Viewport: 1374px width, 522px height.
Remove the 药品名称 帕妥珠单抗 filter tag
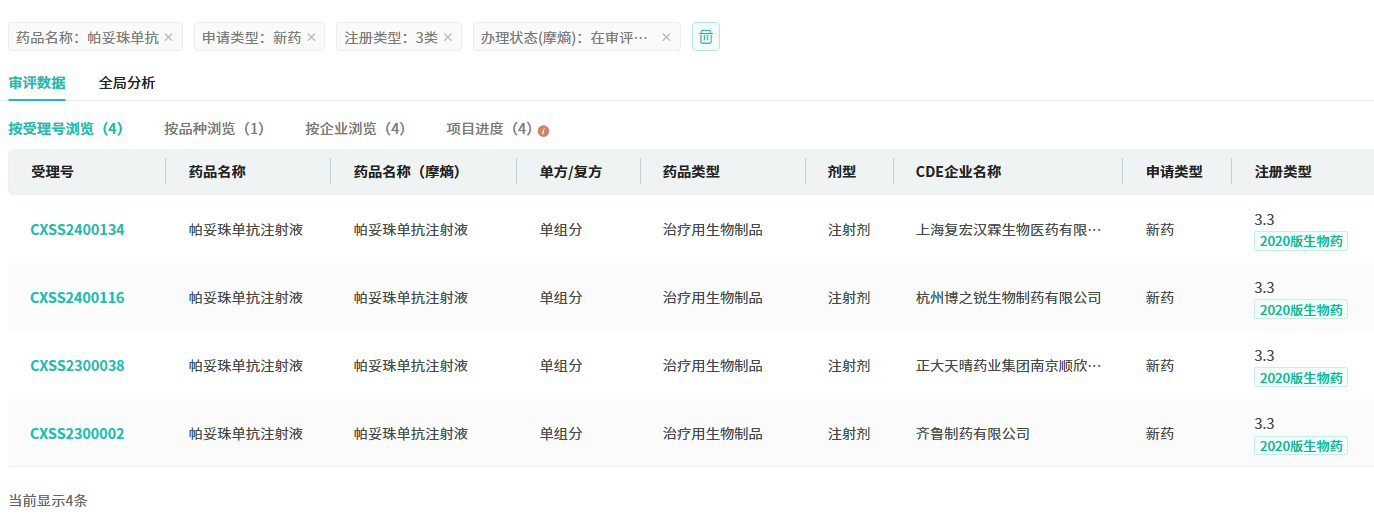168,37
